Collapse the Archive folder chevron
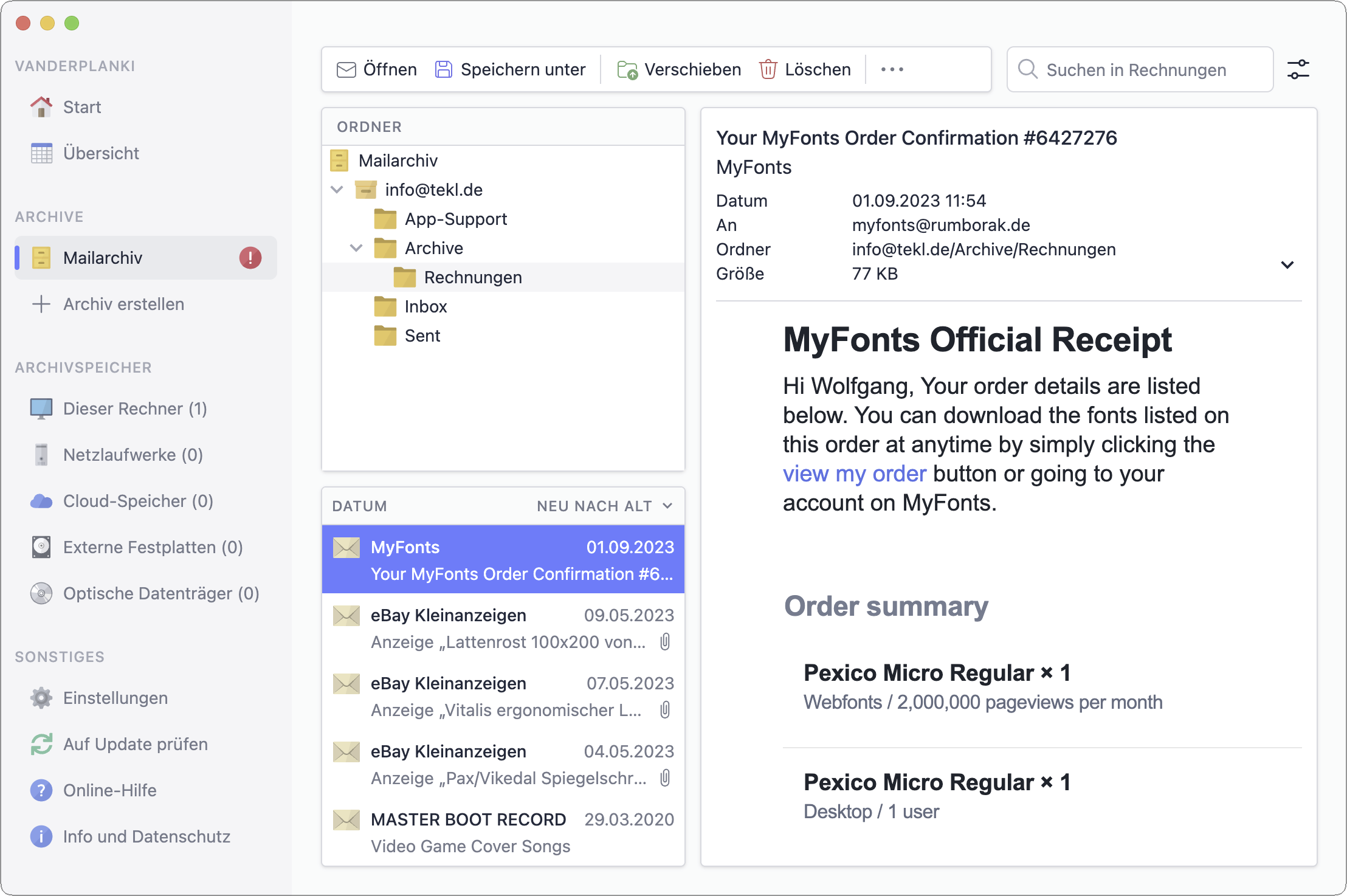Image resolution: width=1347 pixels, height=896 pixels. click(356, 248)
